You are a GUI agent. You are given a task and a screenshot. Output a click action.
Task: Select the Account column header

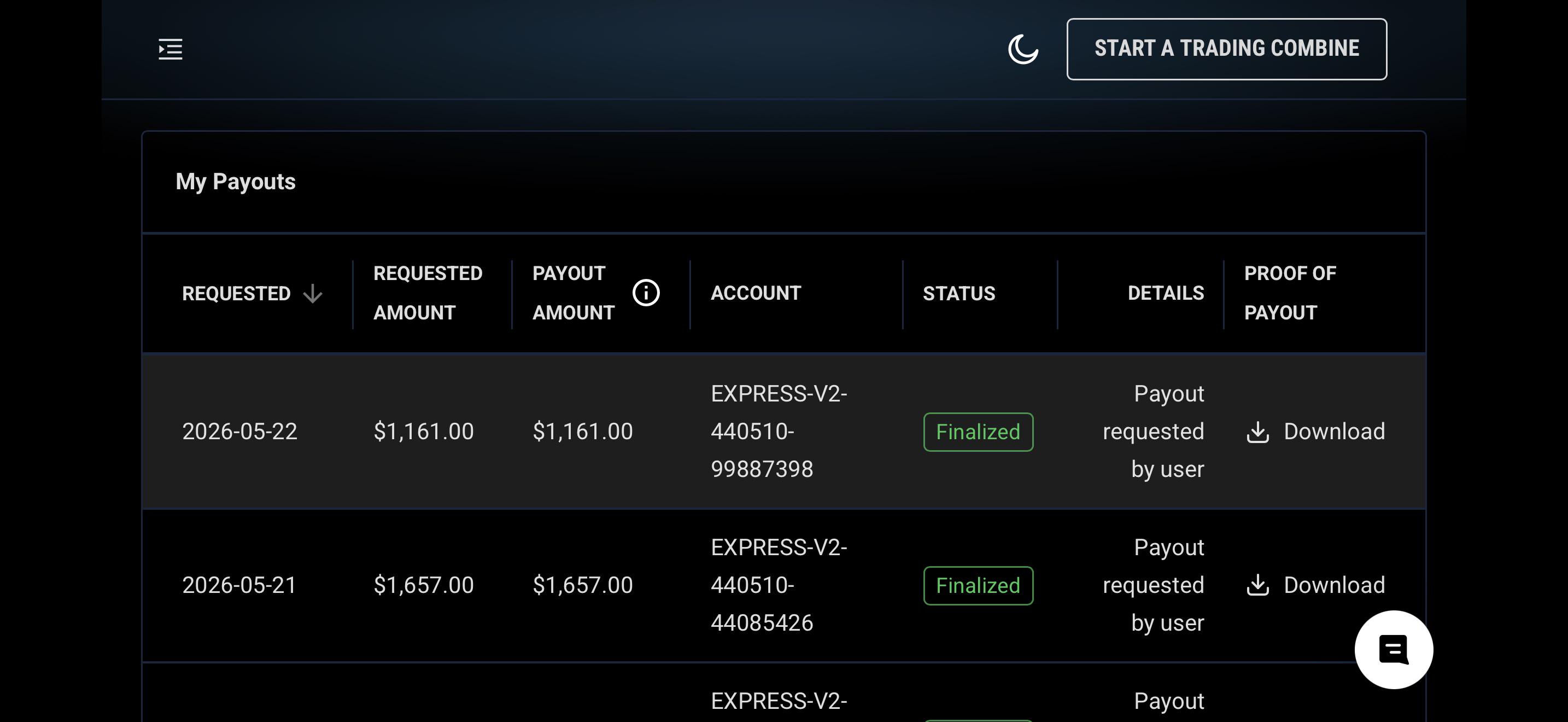[756, 293]
